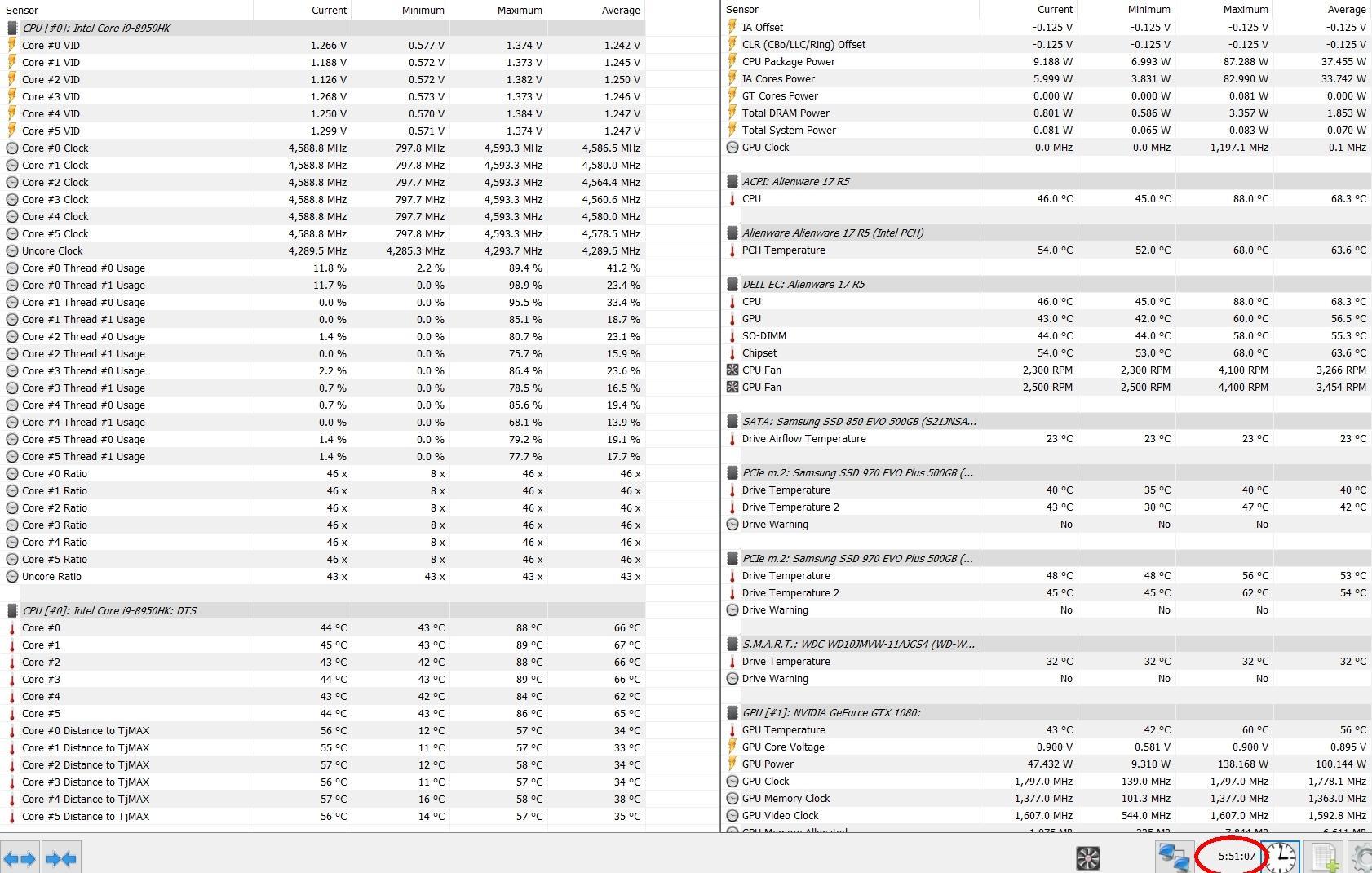
Task: Open sensor settings gear icon
Action: click(x=1362, y=857)
